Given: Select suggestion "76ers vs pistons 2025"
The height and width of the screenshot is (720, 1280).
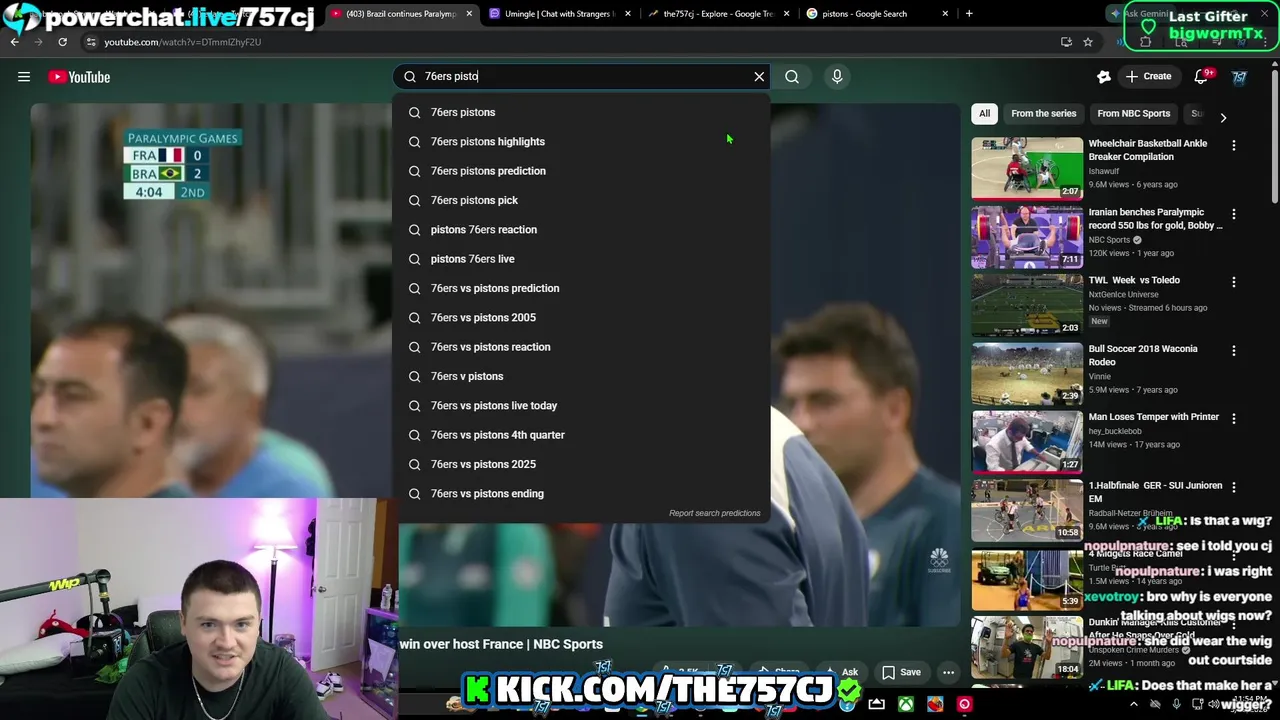Looking at the screenshot, I should (x=582, y=464).
